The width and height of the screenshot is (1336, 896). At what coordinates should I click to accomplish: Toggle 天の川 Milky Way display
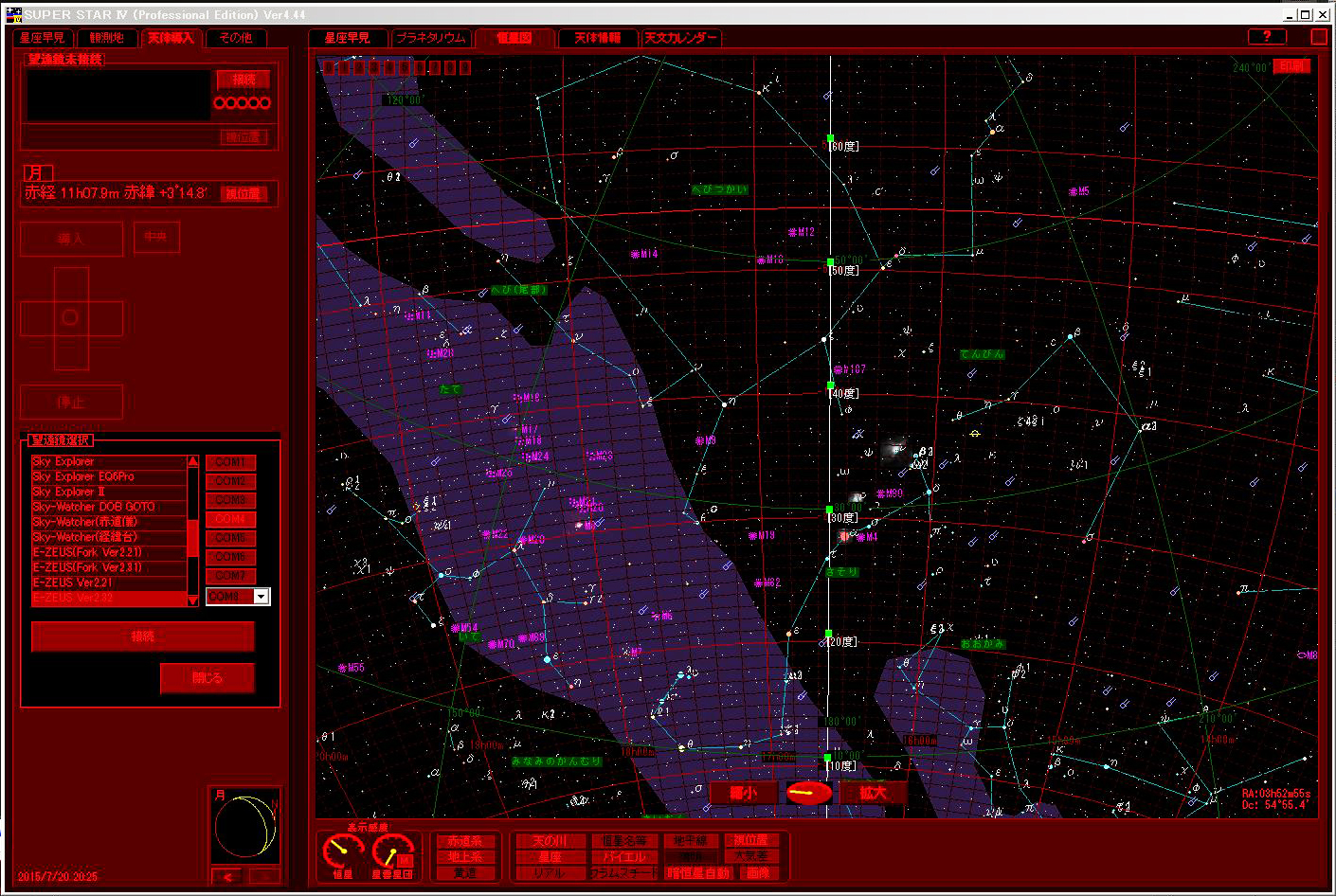click(550, 841)
